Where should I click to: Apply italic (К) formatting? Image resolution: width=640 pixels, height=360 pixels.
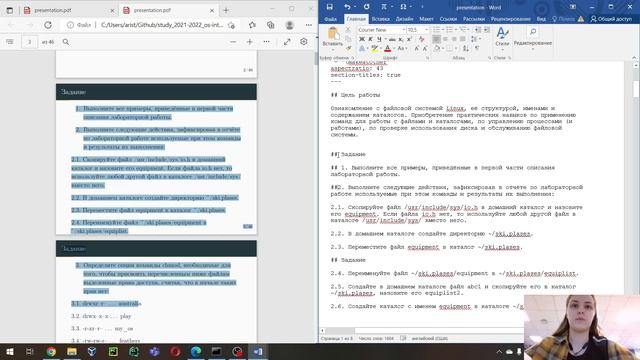(370, 39)
